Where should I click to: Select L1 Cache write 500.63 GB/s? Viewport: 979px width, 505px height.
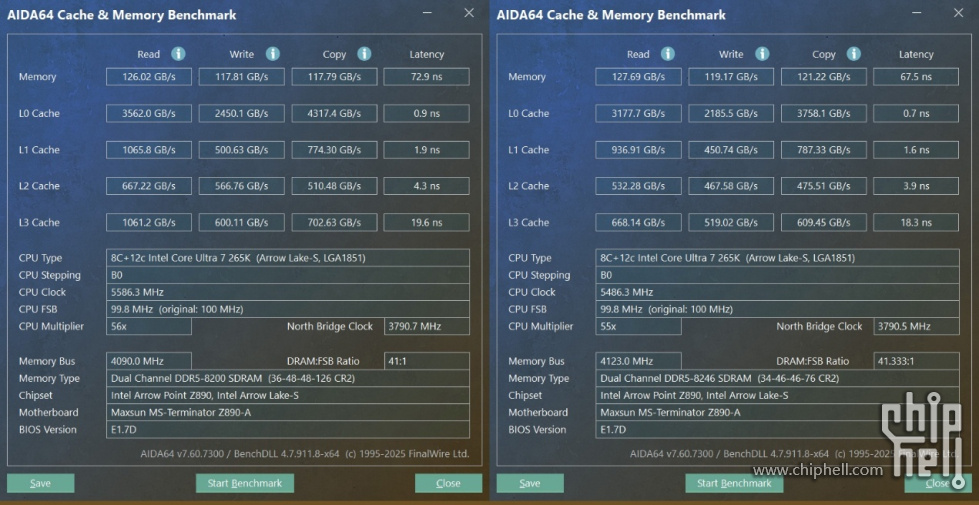[242, 150]
